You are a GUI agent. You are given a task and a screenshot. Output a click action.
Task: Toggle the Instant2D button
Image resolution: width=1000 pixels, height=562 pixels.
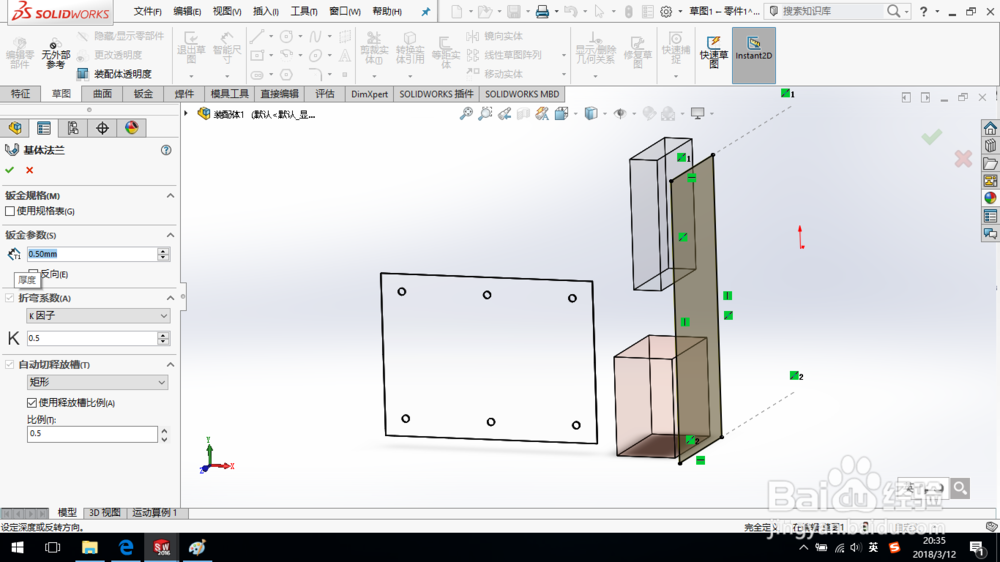click(x=754, y=55)
